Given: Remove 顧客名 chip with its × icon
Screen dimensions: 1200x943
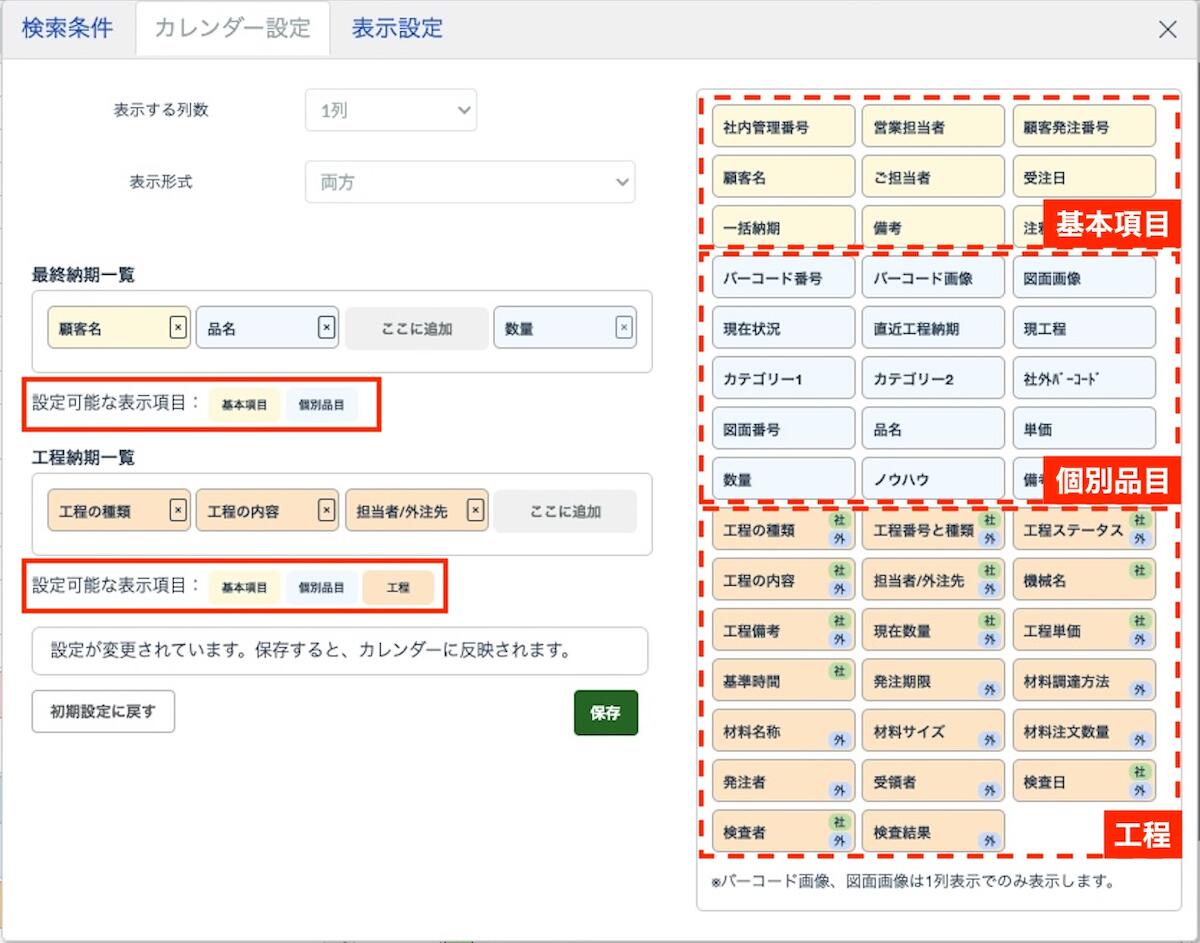Looking at the screenshot, I should pos(177,328).
